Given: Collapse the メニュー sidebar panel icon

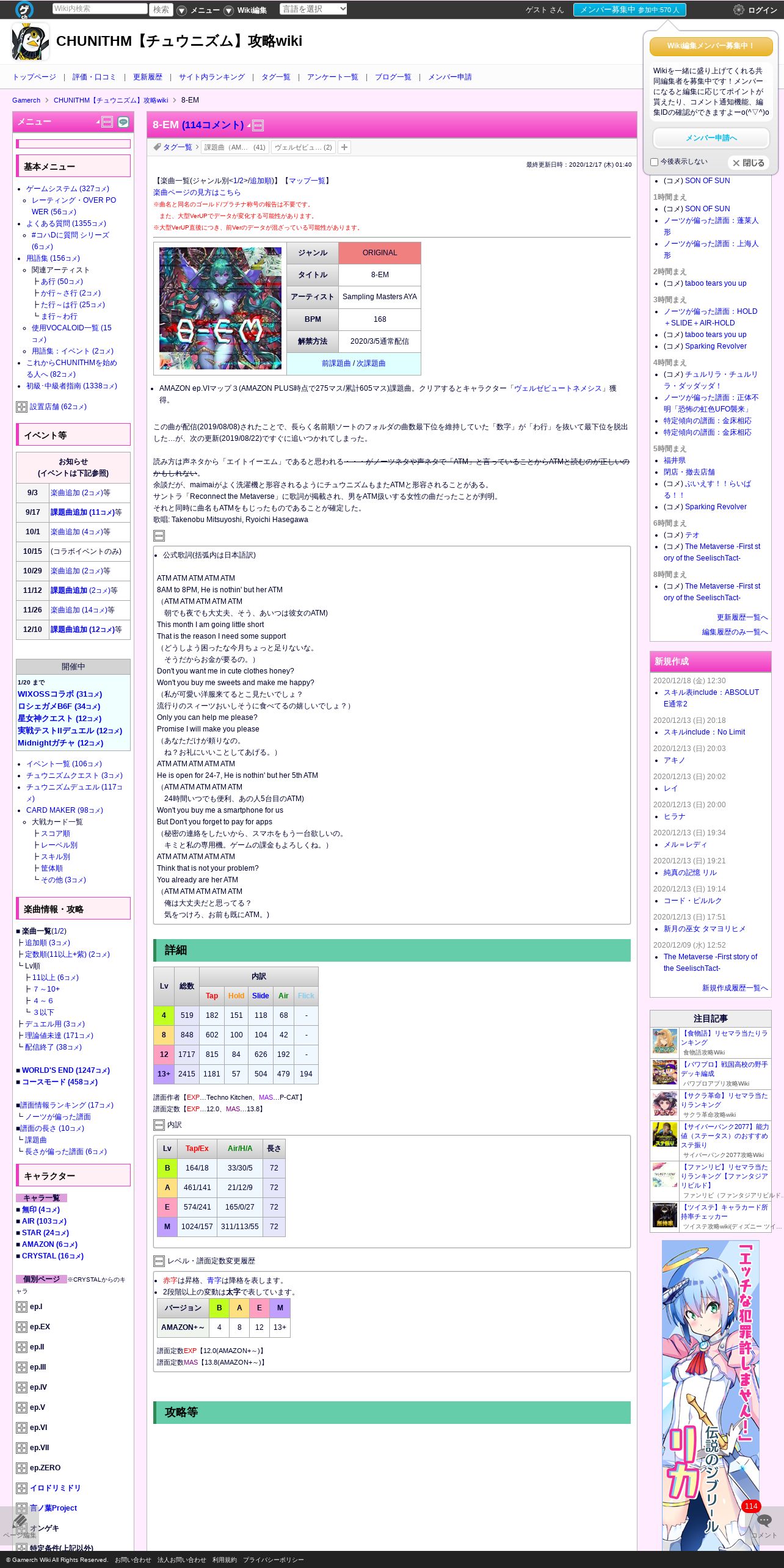Looking at the screenshot, I should point(107,122).
